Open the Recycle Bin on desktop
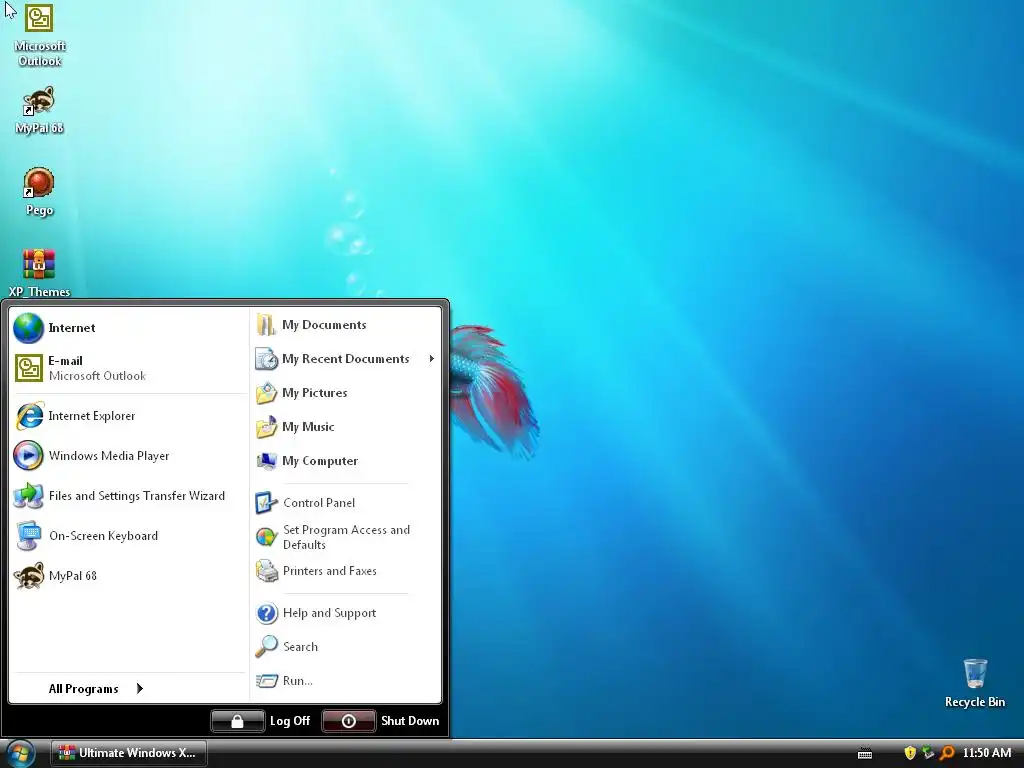 [974, 683]
